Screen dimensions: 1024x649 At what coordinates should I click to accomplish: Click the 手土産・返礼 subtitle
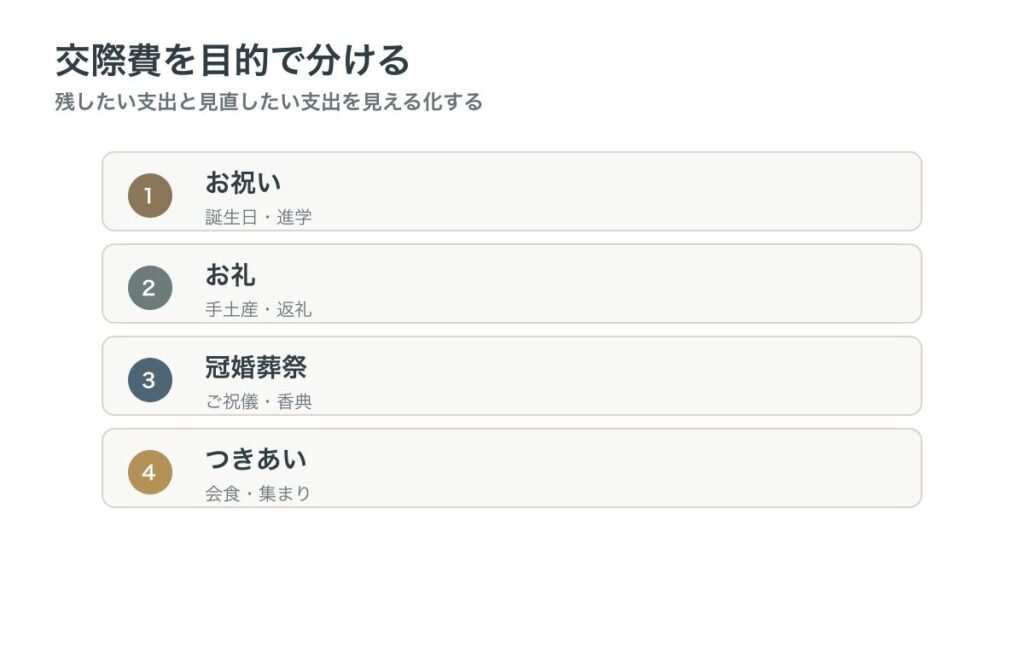click(259, 309)
